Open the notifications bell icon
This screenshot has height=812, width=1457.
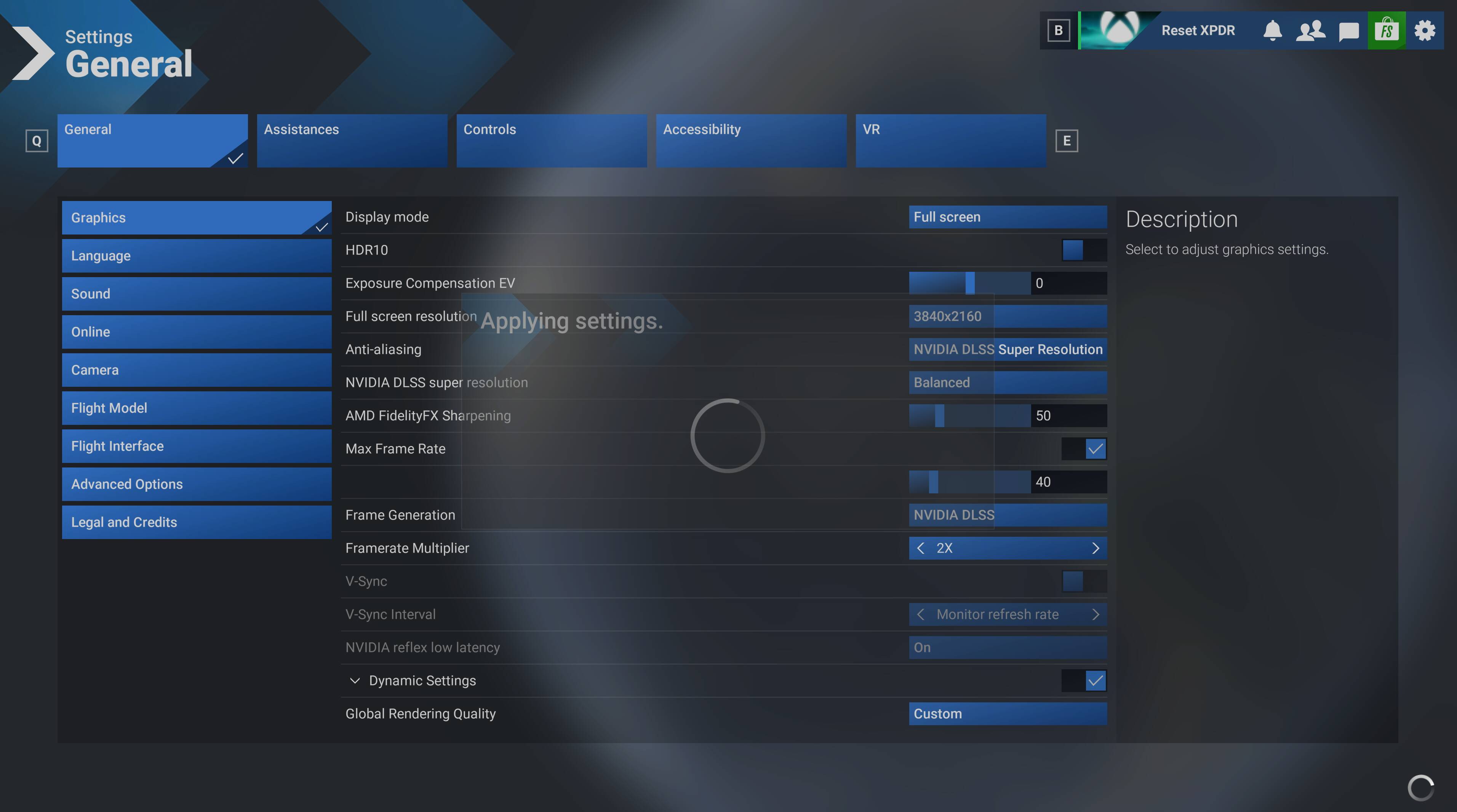[1272, 30]
